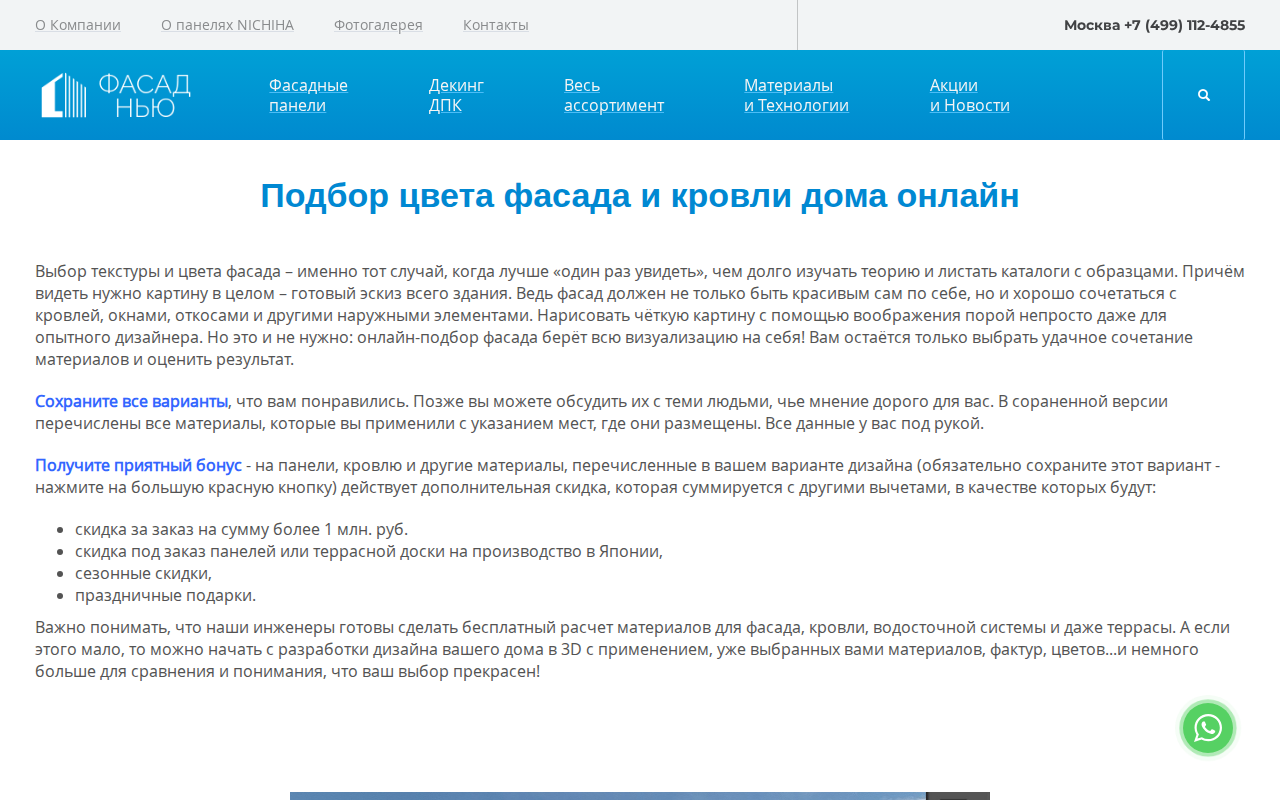Click heading Подбор цвета фасада и кровли
Screen dimensions: 1280x800
point(640,196)
